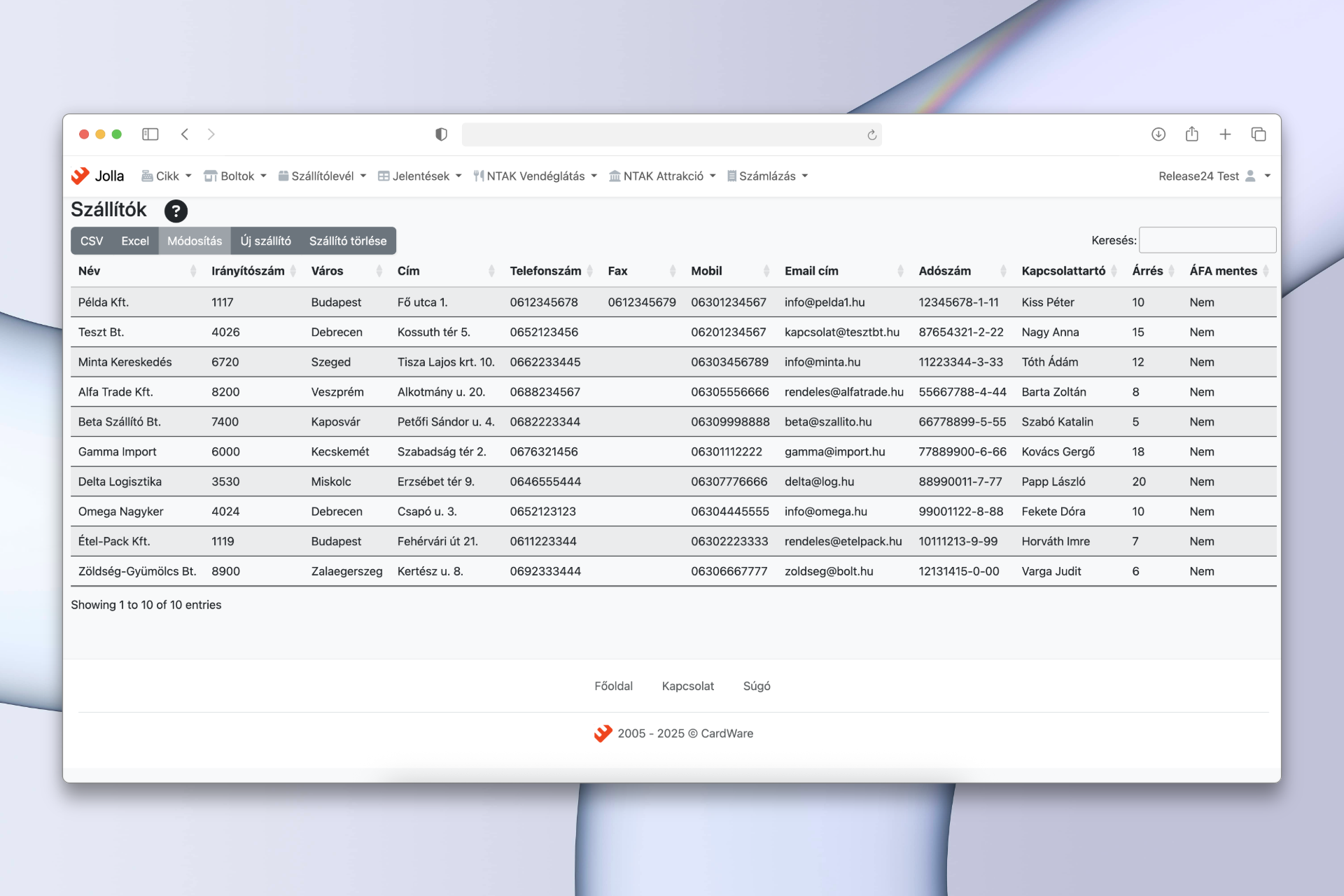The image size is (1344, 896).
Task: Click the privacy shield icon
Action: [x=441, y=134]
